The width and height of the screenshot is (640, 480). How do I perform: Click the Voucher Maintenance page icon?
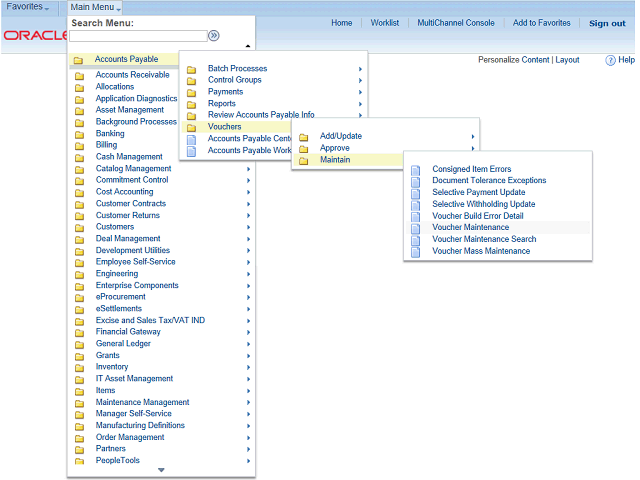click(x=416, y=229)
